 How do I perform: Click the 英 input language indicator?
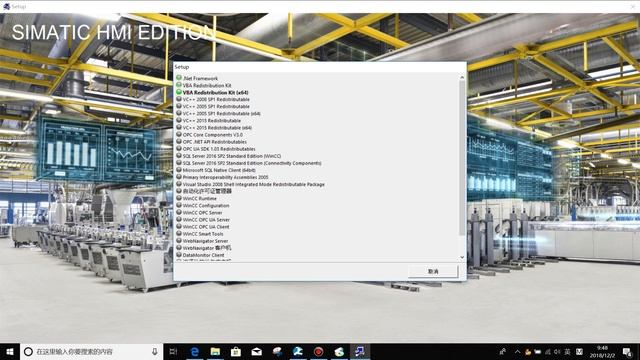pos(567,351)
